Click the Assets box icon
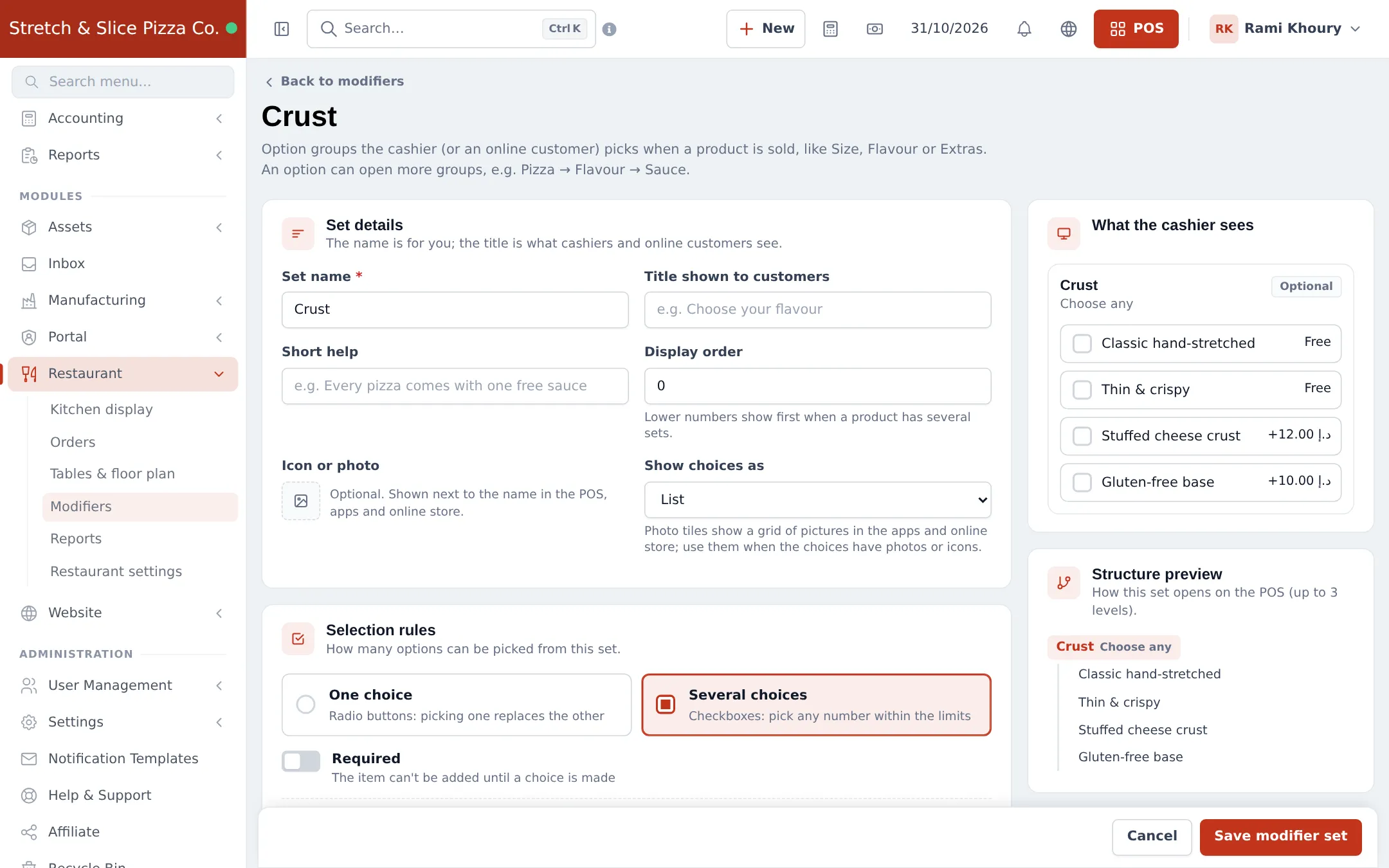The width and height of the screenshot is (1389, 868). tap(29, 227)
